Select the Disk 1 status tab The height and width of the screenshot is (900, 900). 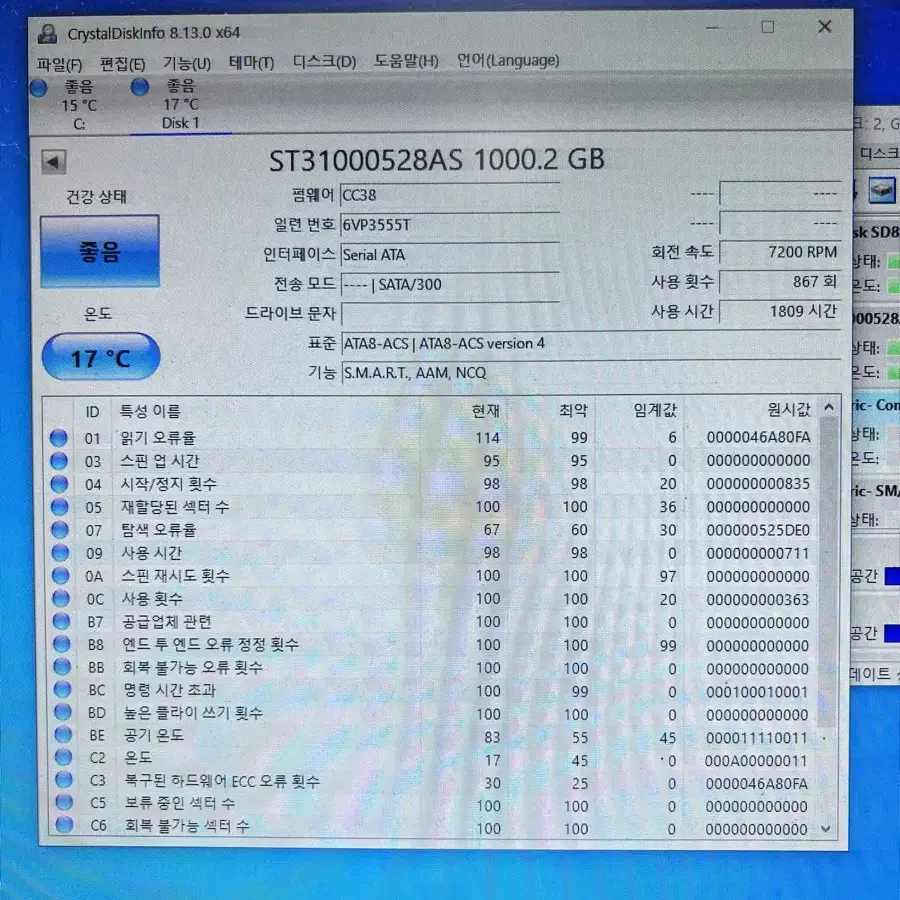pos(180,104)
